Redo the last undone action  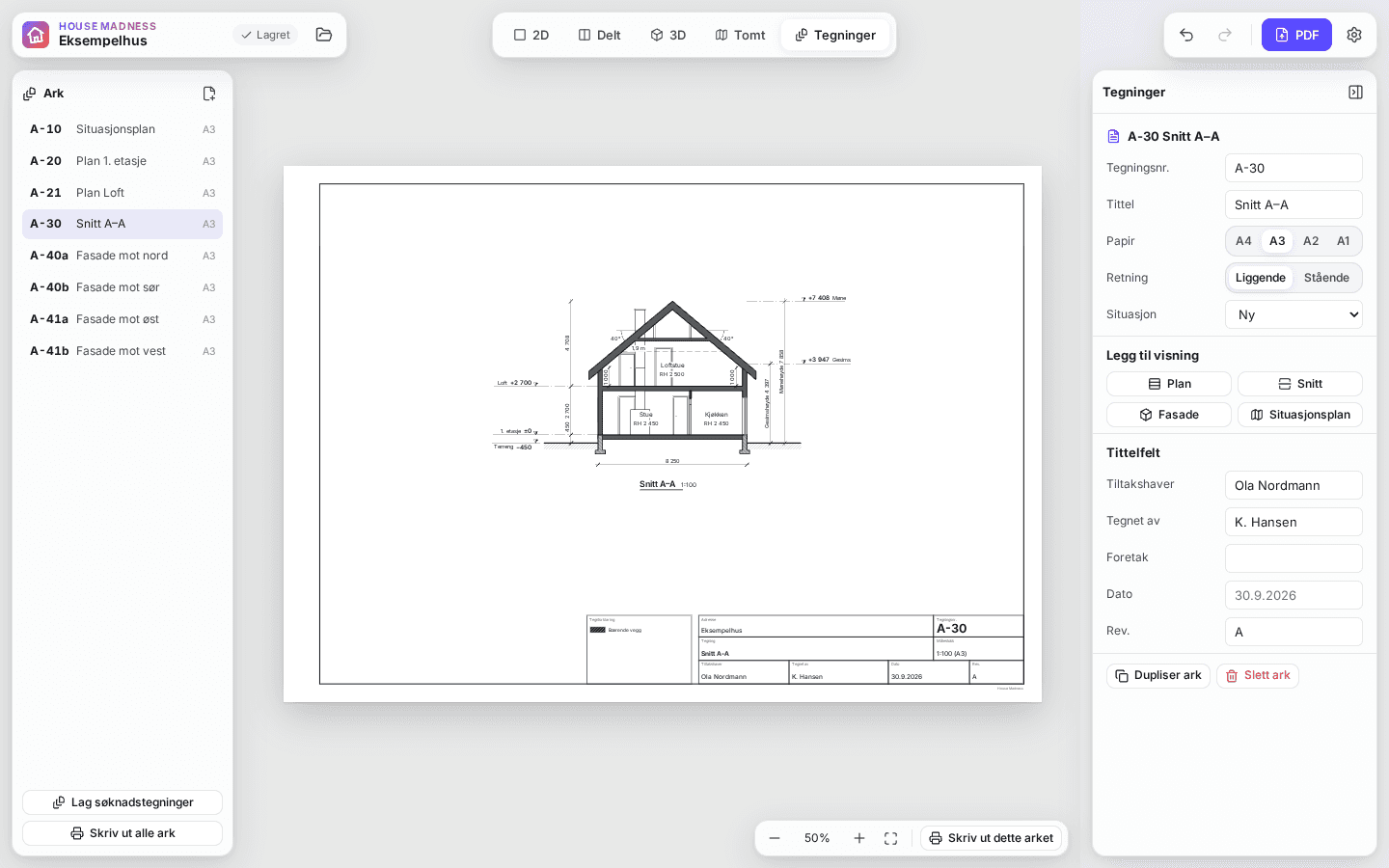click(x=1225, y=35)
